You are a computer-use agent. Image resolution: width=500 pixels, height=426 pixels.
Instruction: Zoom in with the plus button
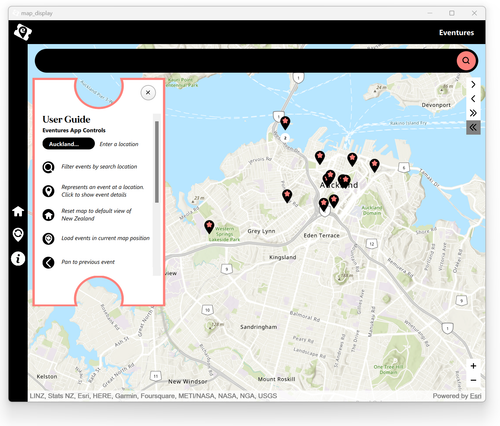[473, 366]
